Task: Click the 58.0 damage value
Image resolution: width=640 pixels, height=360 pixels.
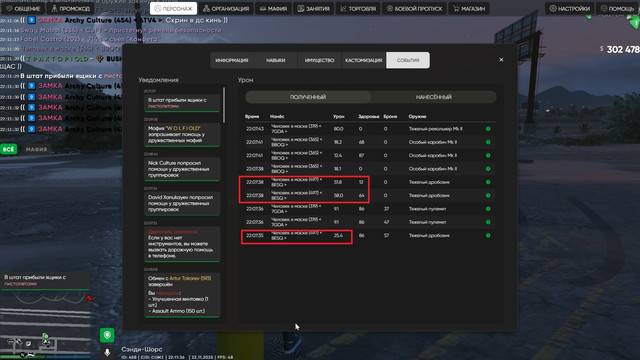Action: point(338,196)
